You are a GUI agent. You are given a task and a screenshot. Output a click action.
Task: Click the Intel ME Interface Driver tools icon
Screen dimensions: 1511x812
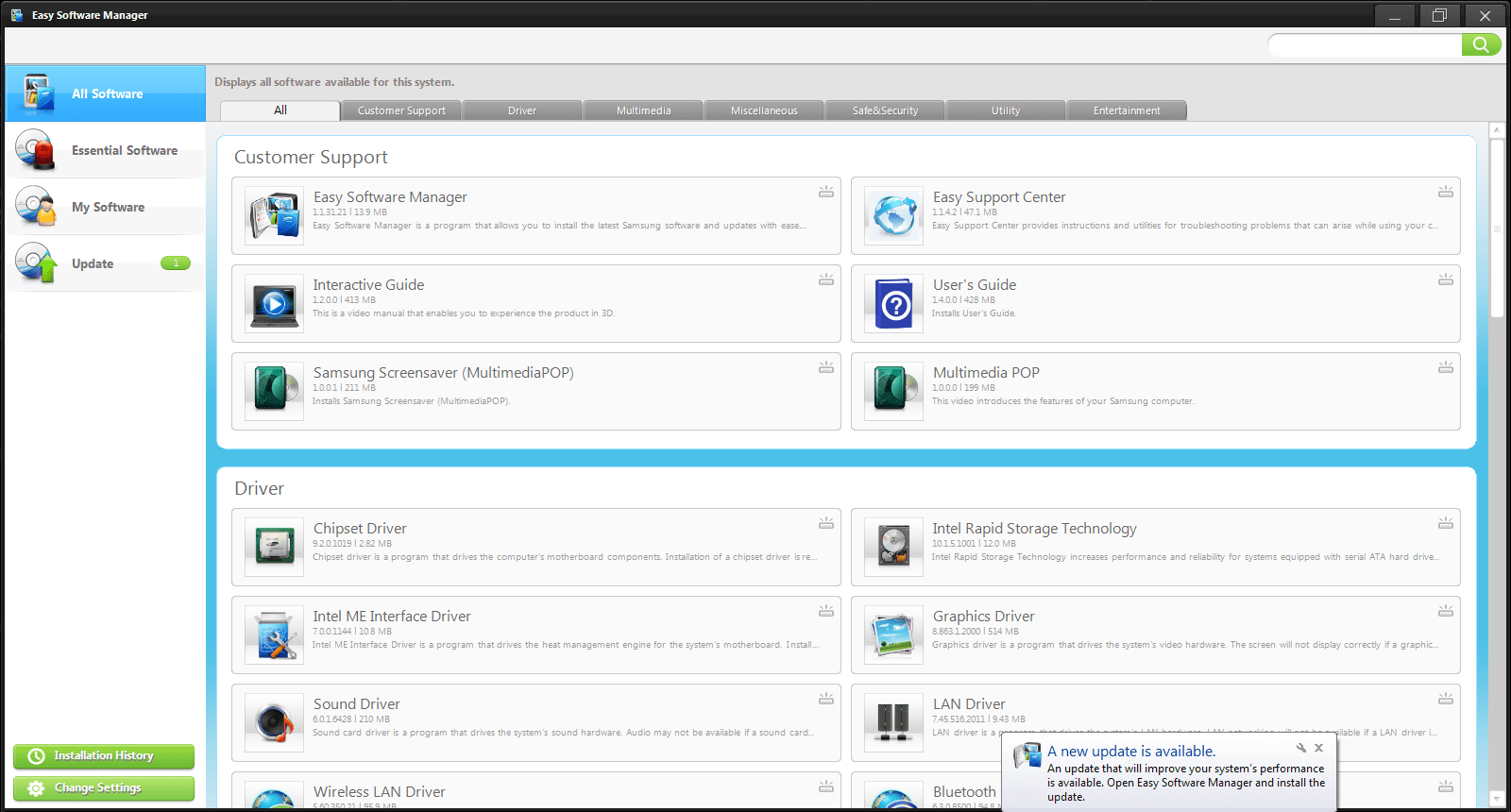(x=274, y=635)
